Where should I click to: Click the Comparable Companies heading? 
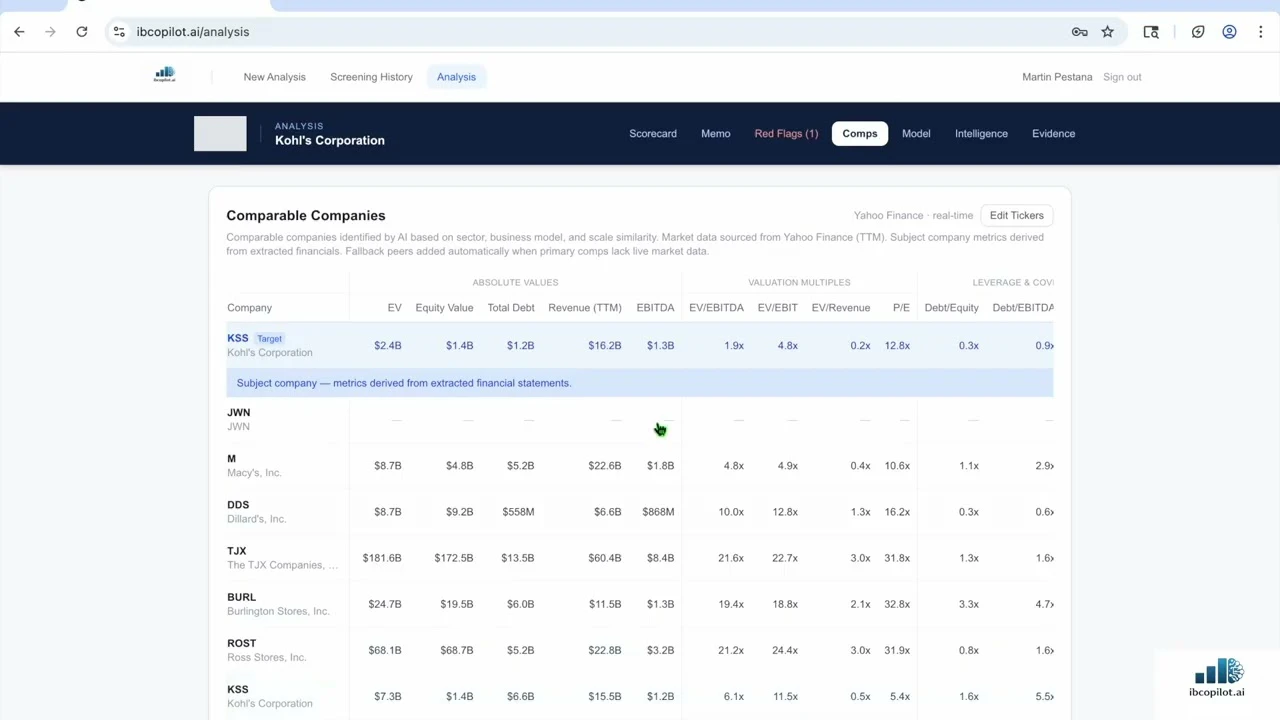tap(306, 215)
